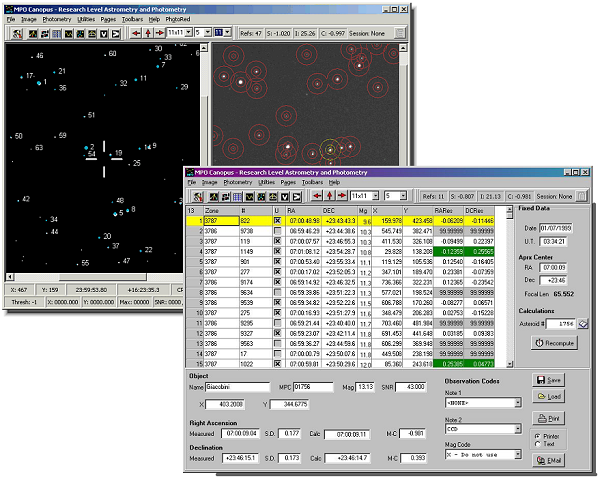Screen dimensions: 600x481
Task: Click the blue grid icon in back window toolbar
Action: (57, 34)
